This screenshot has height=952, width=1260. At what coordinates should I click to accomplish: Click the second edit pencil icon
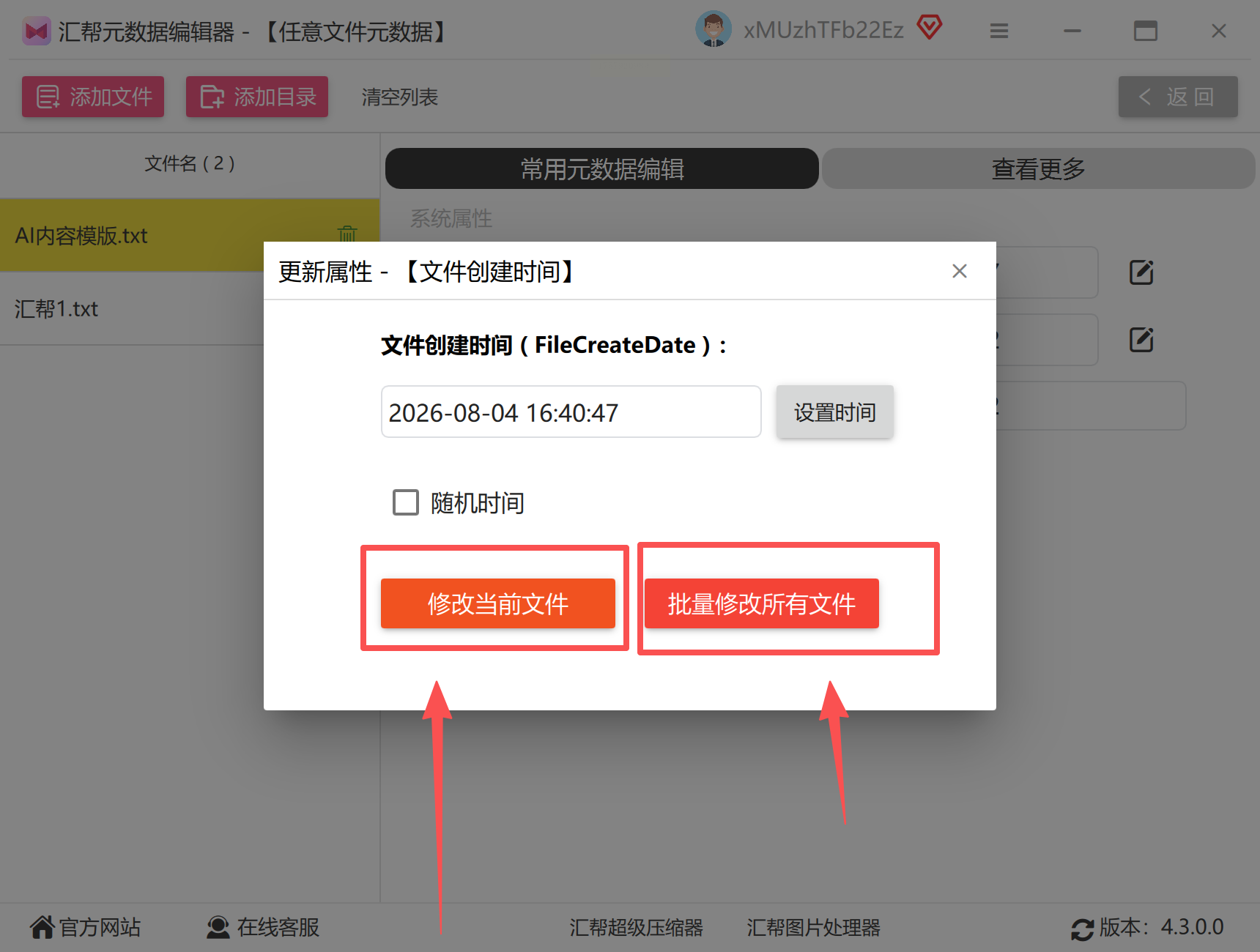[1141, 340]
